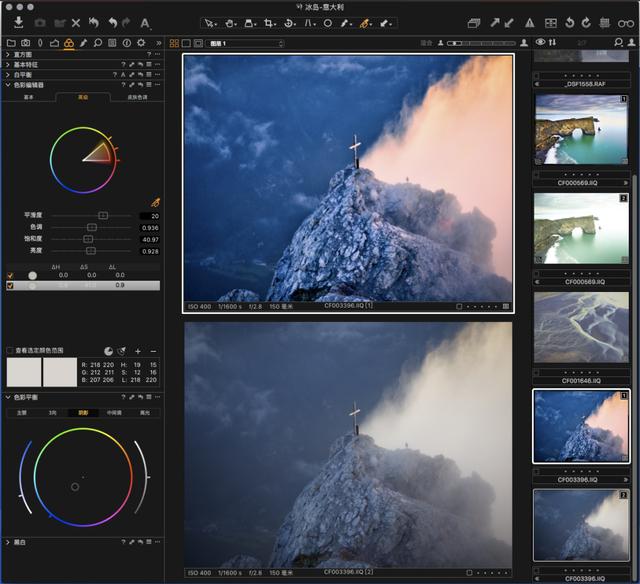Switch to the 皮肤色调 tab
The height and width of the screenshot is (584, 640).
(135, 97)
